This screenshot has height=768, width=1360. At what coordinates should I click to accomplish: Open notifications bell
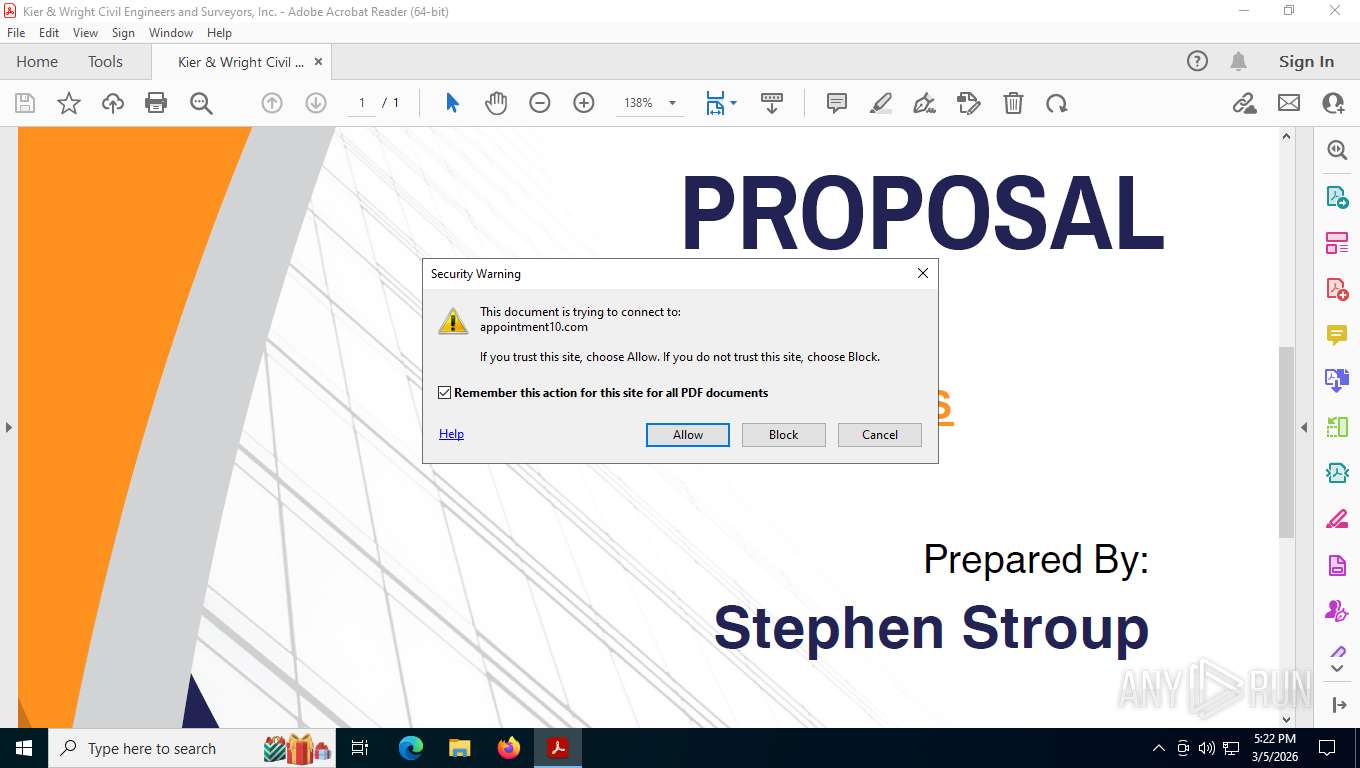point(1238,61)
